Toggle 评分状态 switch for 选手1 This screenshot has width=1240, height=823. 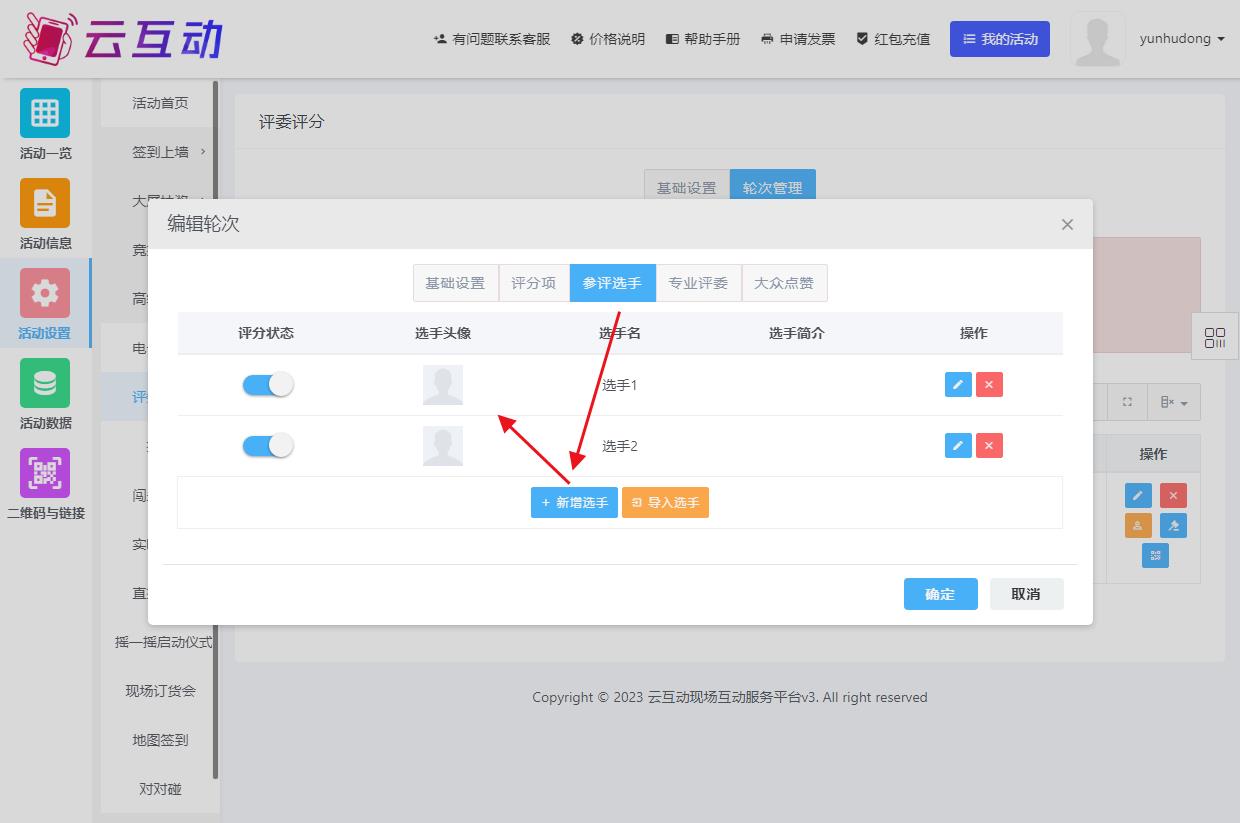coord(268,385)
